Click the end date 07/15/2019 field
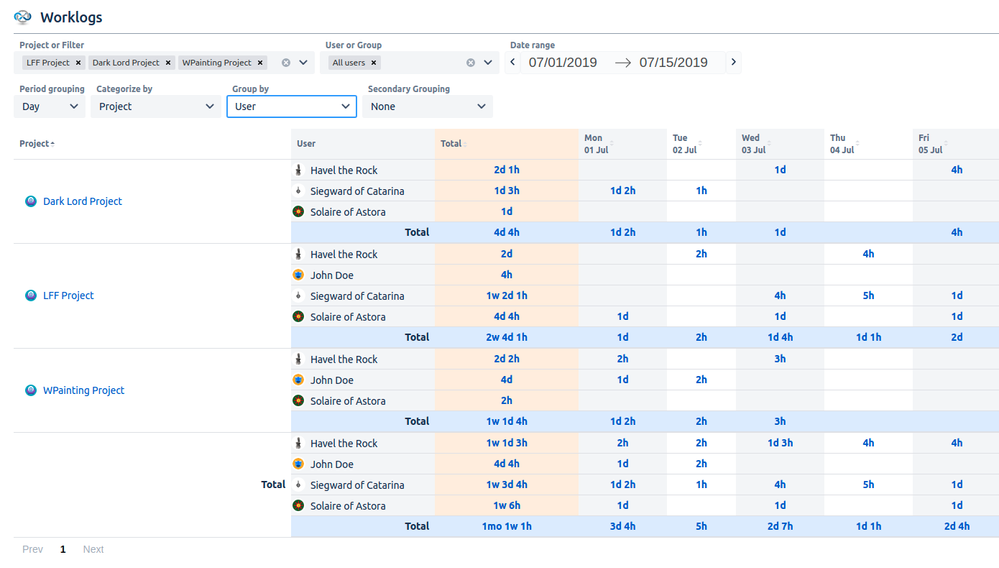999x568 pixels. click(673, 62)
